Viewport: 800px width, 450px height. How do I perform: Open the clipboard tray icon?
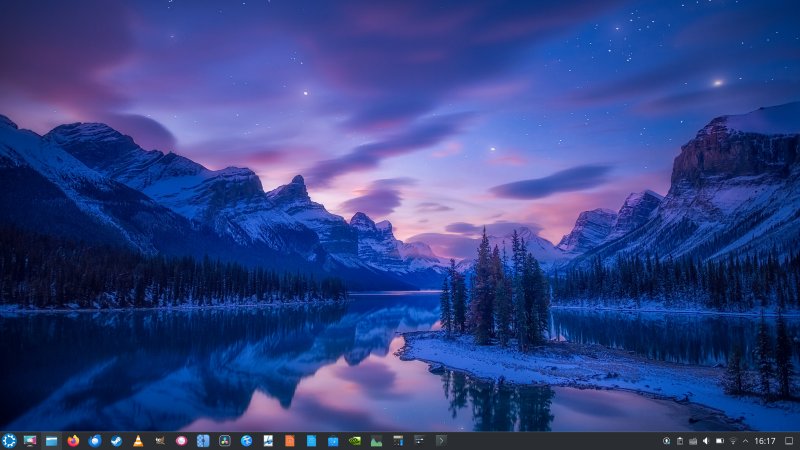pyautogui.click(x=680, y=440)
